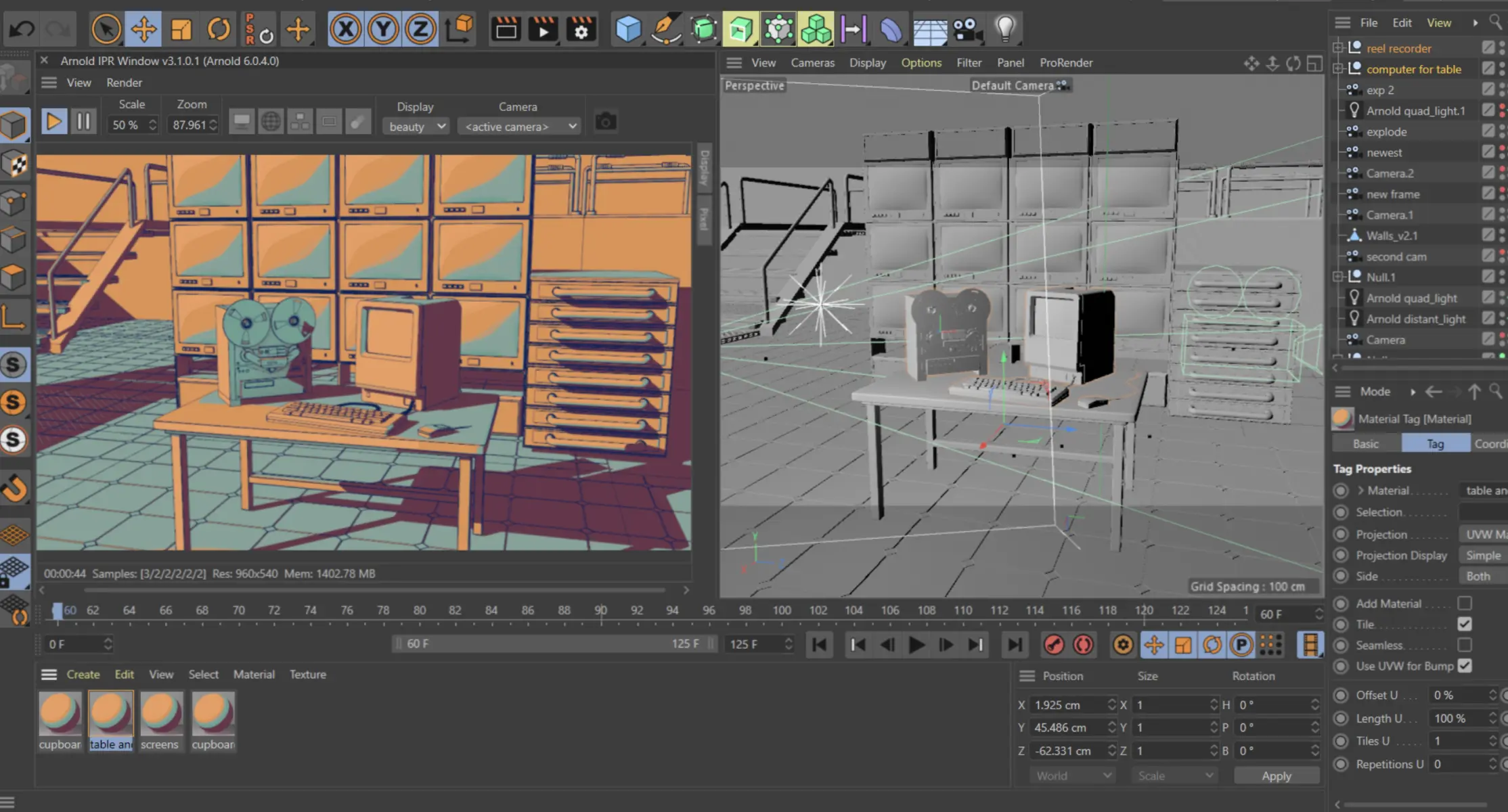Select the Live Selection tool
Image resolution: width=1508 pixels, height=812 pixels.
[x=106, y=29]
